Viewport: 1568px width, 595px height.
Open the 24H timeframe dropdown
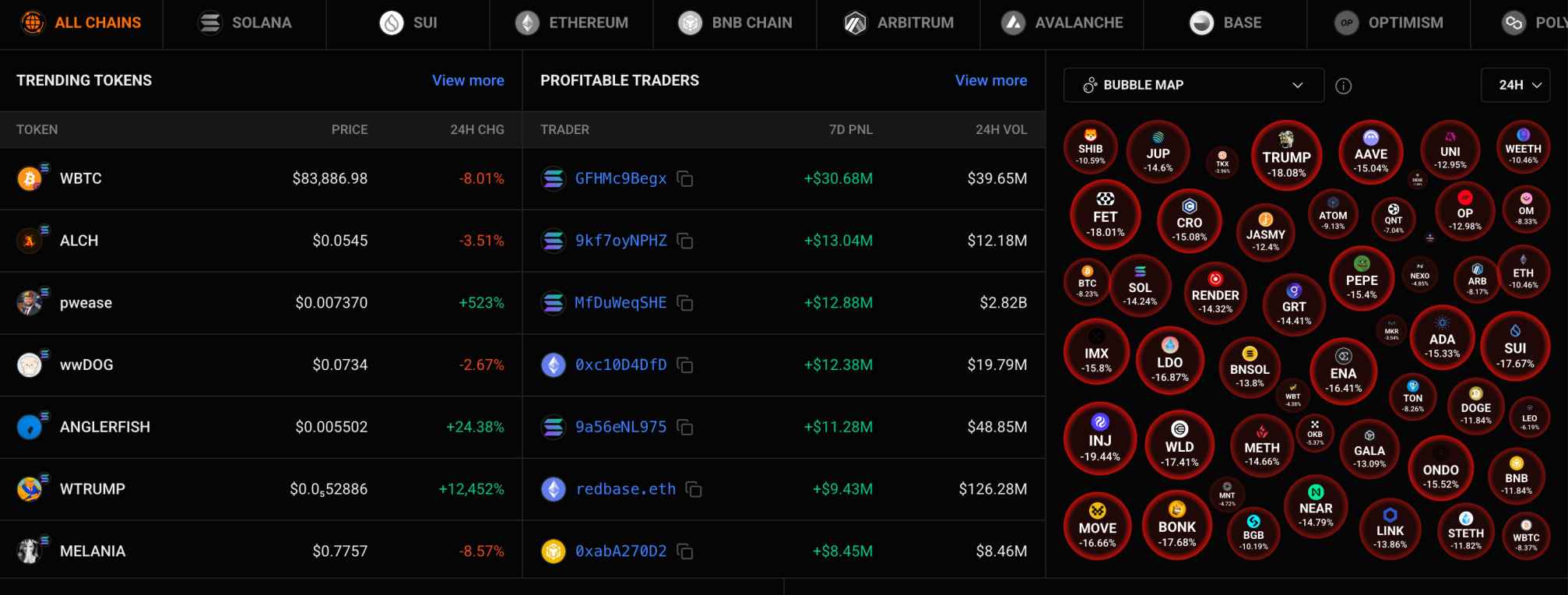click(1515, 85)
